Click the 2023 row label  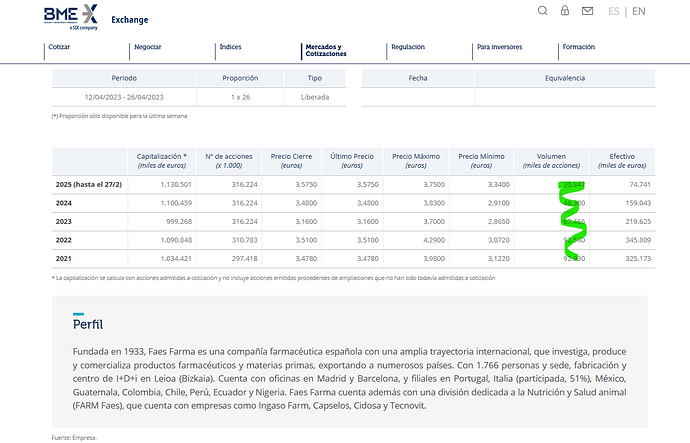[63, 222]
